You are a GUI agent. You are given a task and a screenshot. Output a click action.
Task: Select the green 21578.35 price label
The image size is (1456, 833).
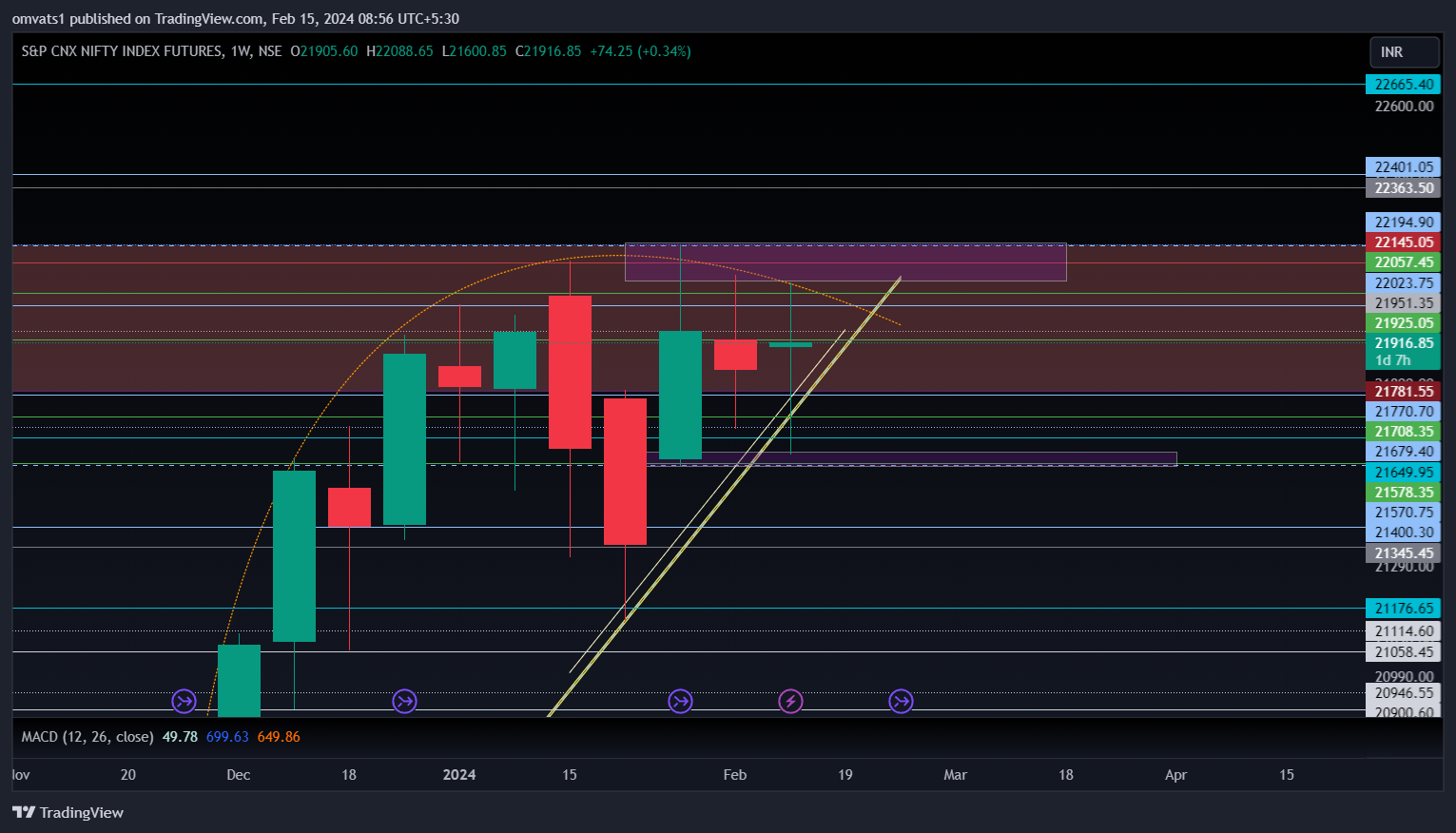[x=1404, y=493]
